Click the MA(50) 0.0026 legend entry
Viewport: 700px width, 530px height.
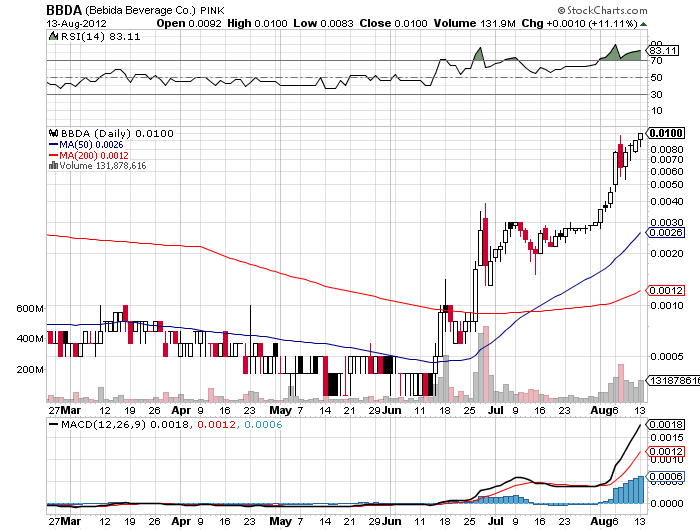pyautogui.click(x=86, y=145)
